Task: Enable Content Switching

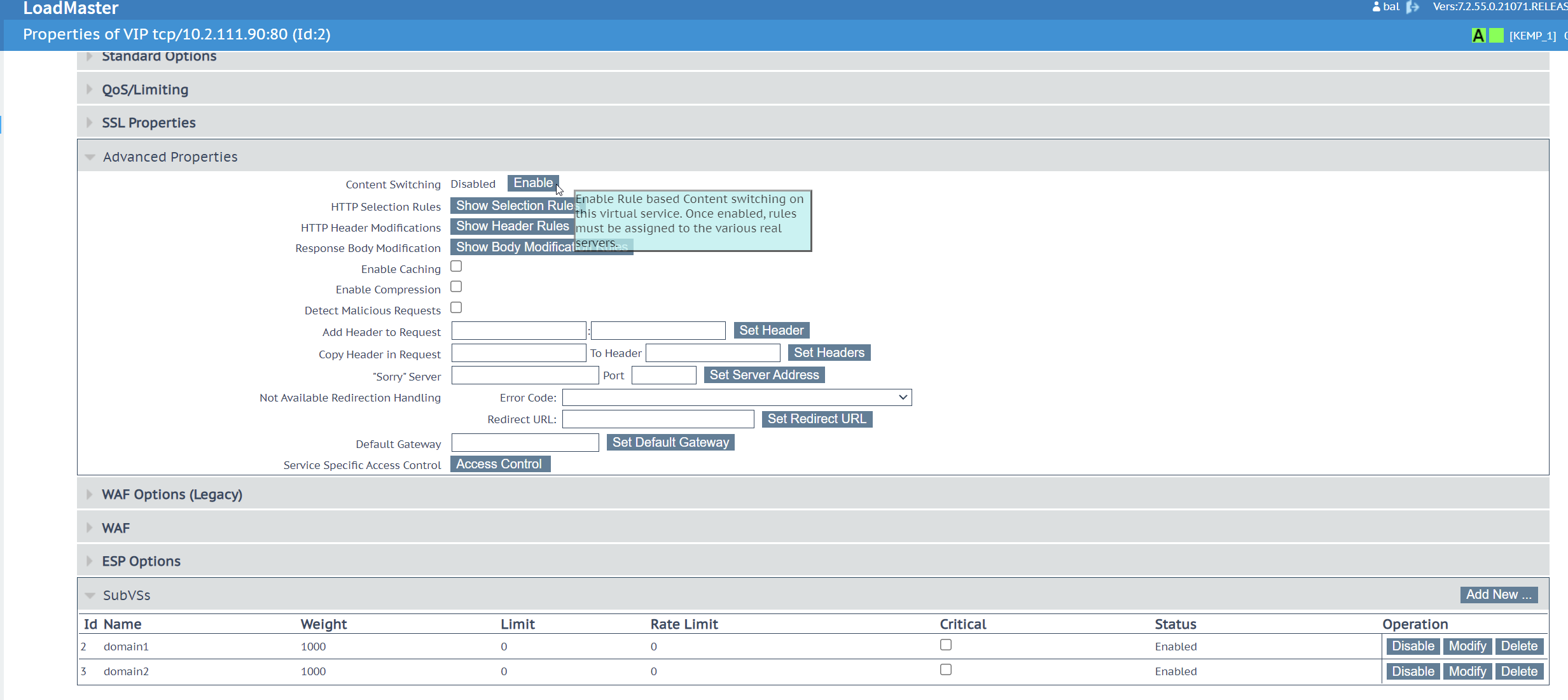Action: tap(533, 183)
